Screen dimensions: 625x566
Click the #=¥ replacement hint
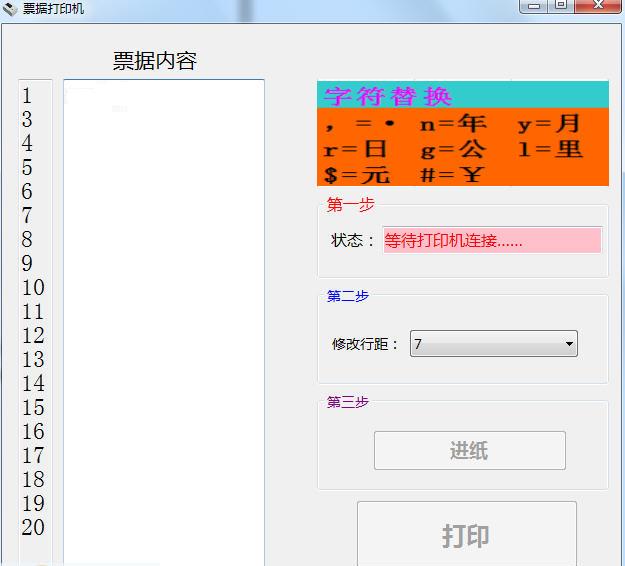pyautogui.click(x=452, y=175)
